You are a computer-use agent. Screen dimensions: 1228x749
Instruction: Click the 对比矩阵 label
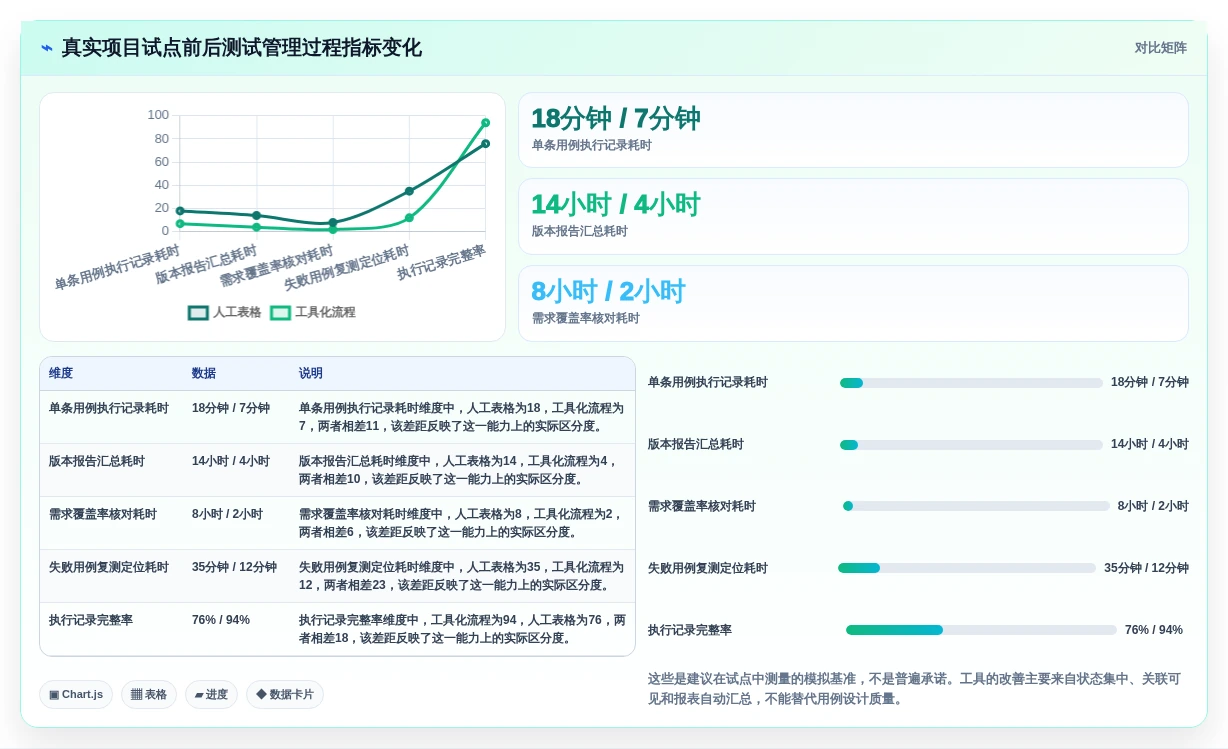[1160, 48]
